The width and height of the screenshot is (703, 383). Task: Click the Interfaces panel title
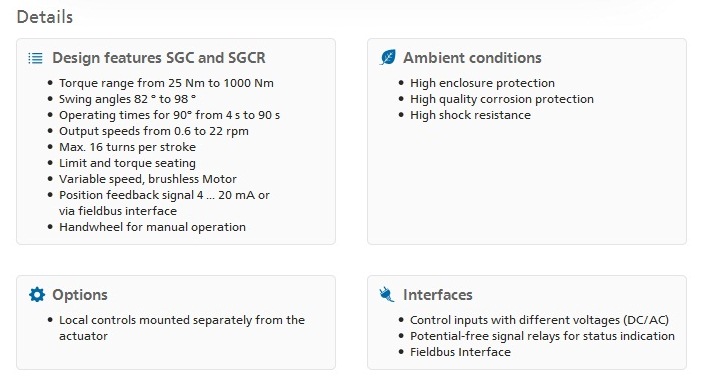click(x=438, y=295)
